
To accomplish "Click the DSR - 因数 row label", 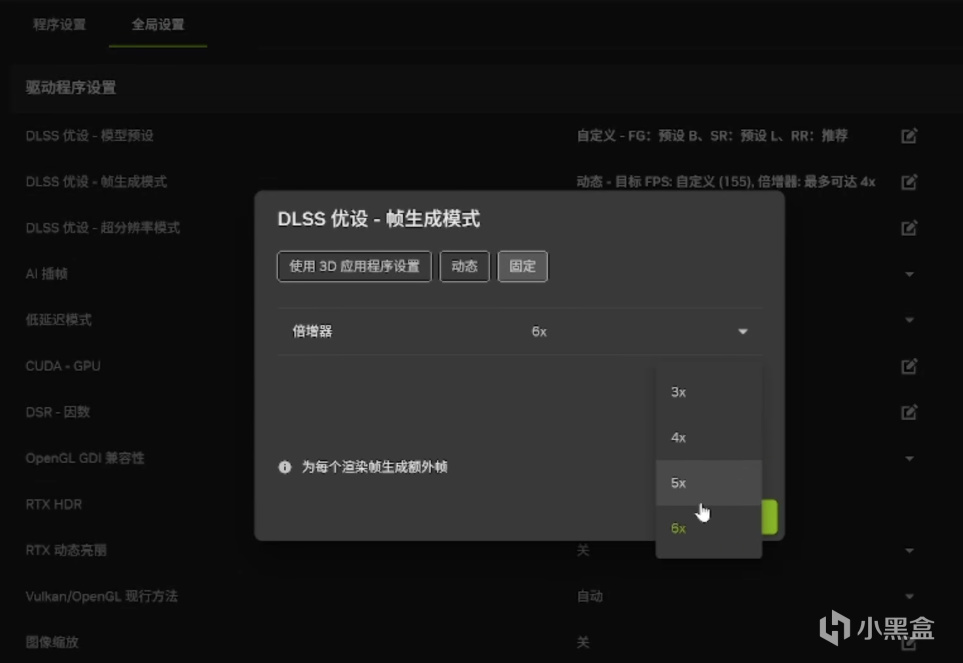I will click(58, 412).
